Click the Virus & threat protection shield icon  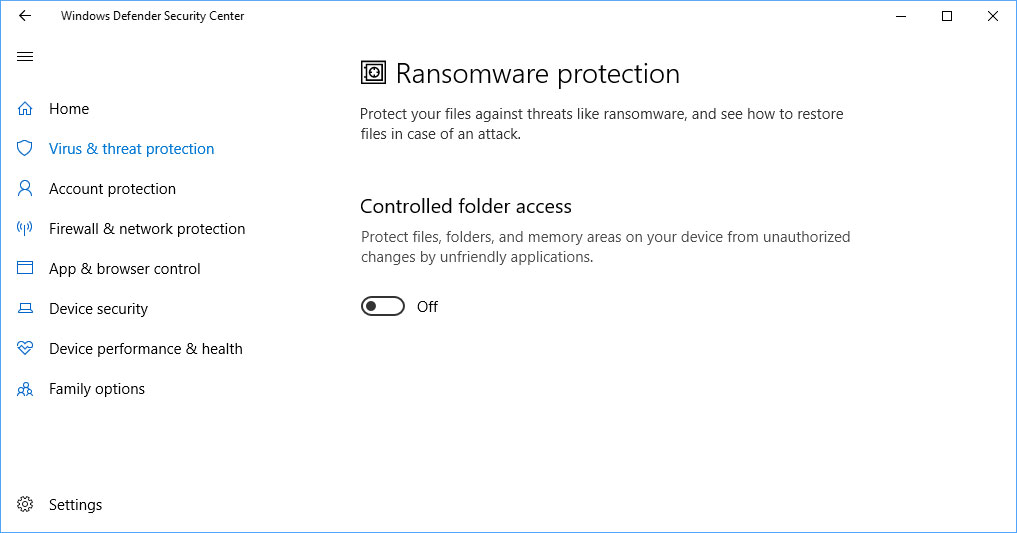pyautogui.click(x=25, y=149)
